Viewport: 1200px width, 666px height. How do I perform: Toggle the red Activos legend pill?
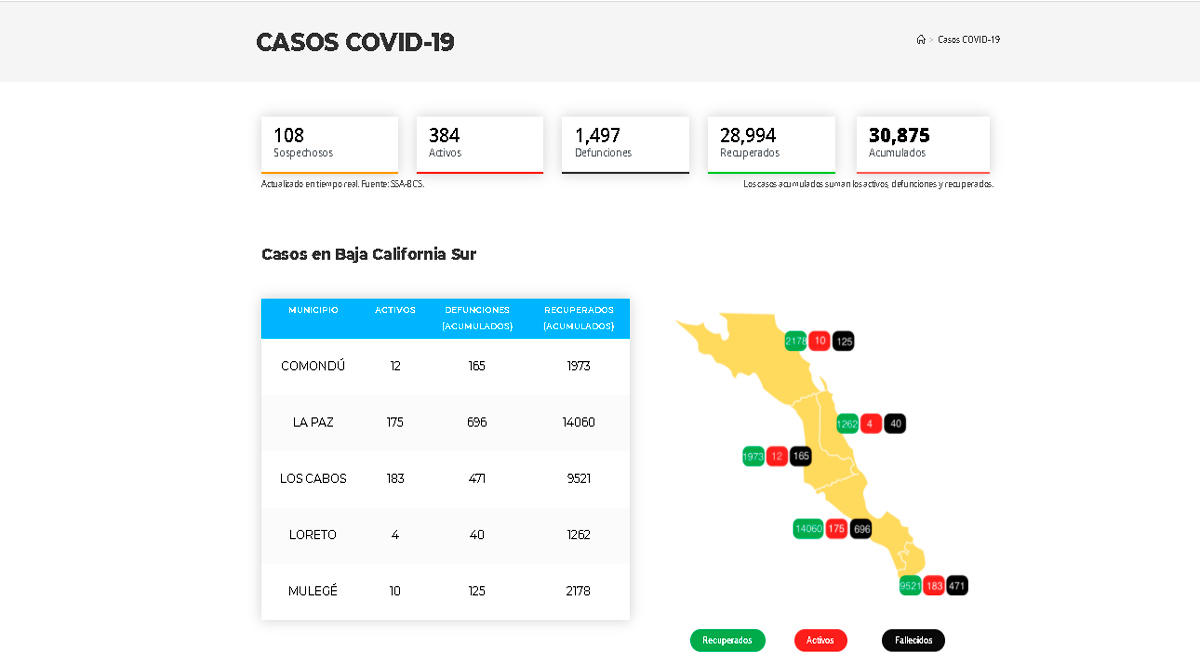click(820, 640)
